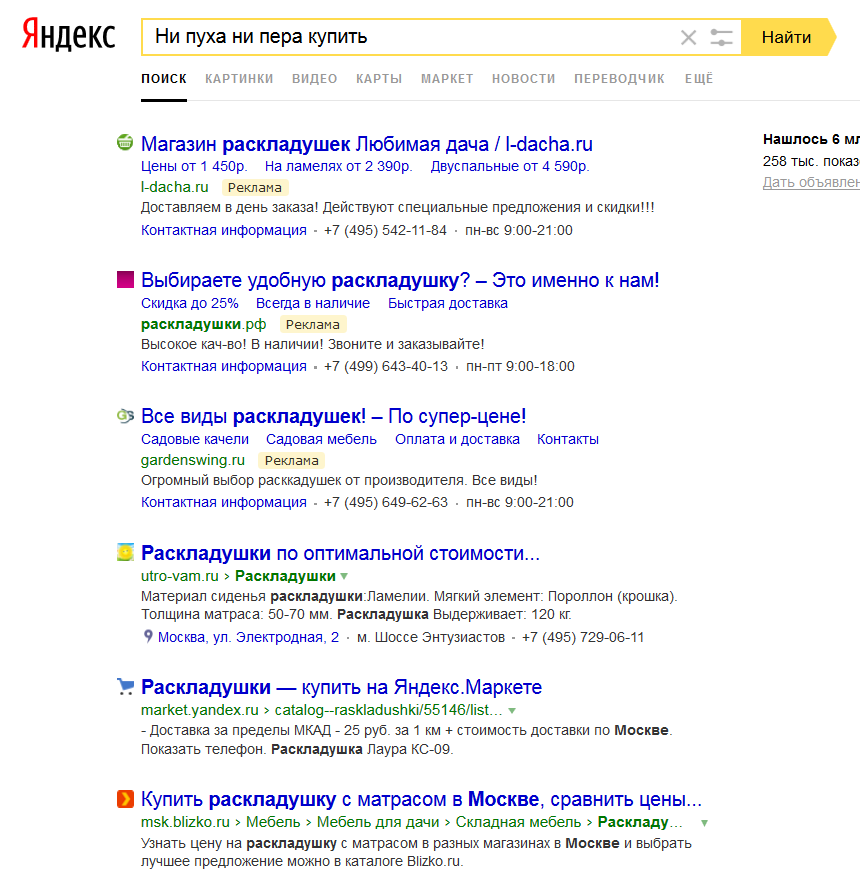The width and height of the screenshot is (860, 880).
Task: Click Реклама label under l-dacha.ru
Action: click(x=255, y=187)
